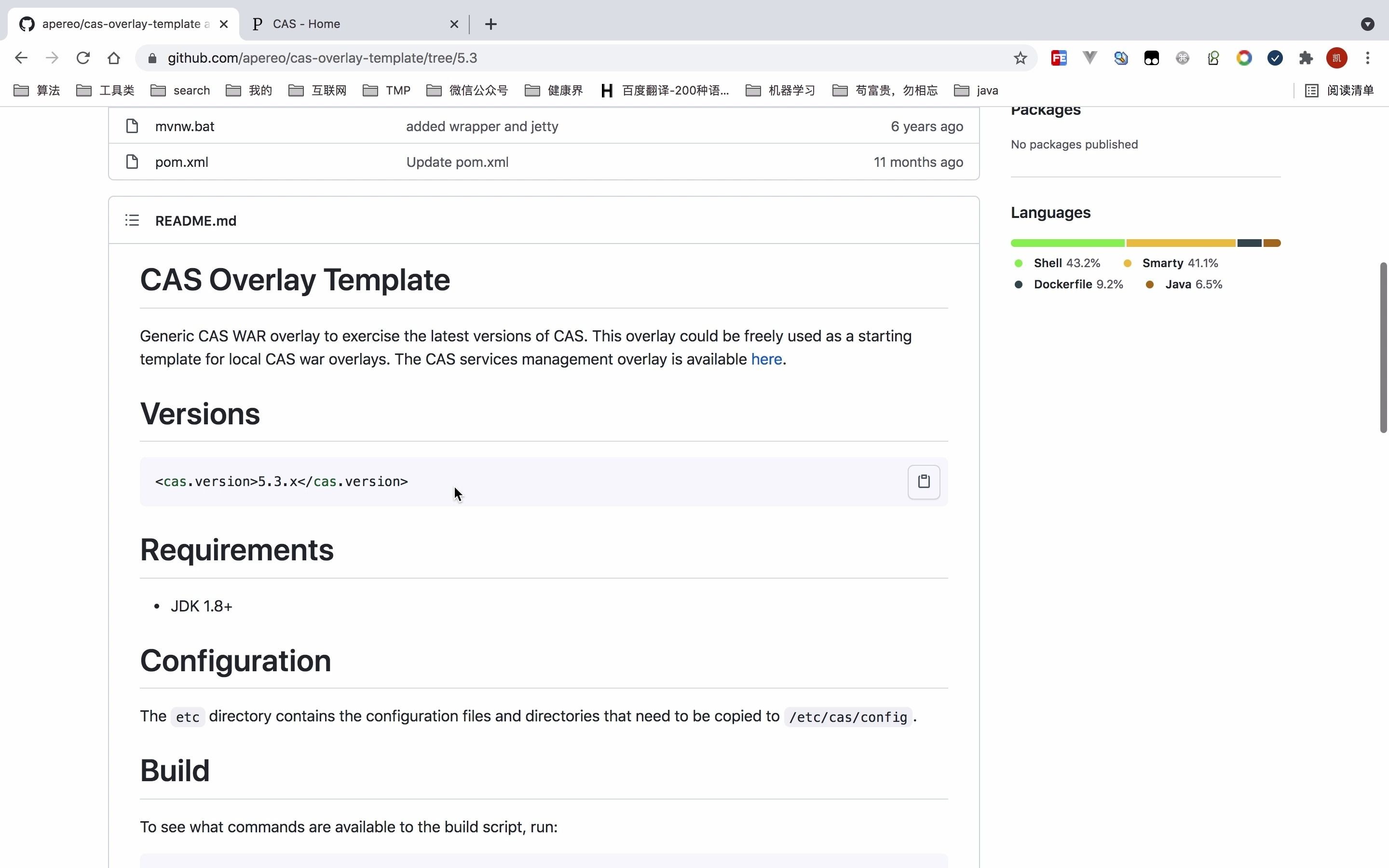Open the 机器学习 bookmarks folder
The image size is (1389, 868).
[x=781, y=90]
